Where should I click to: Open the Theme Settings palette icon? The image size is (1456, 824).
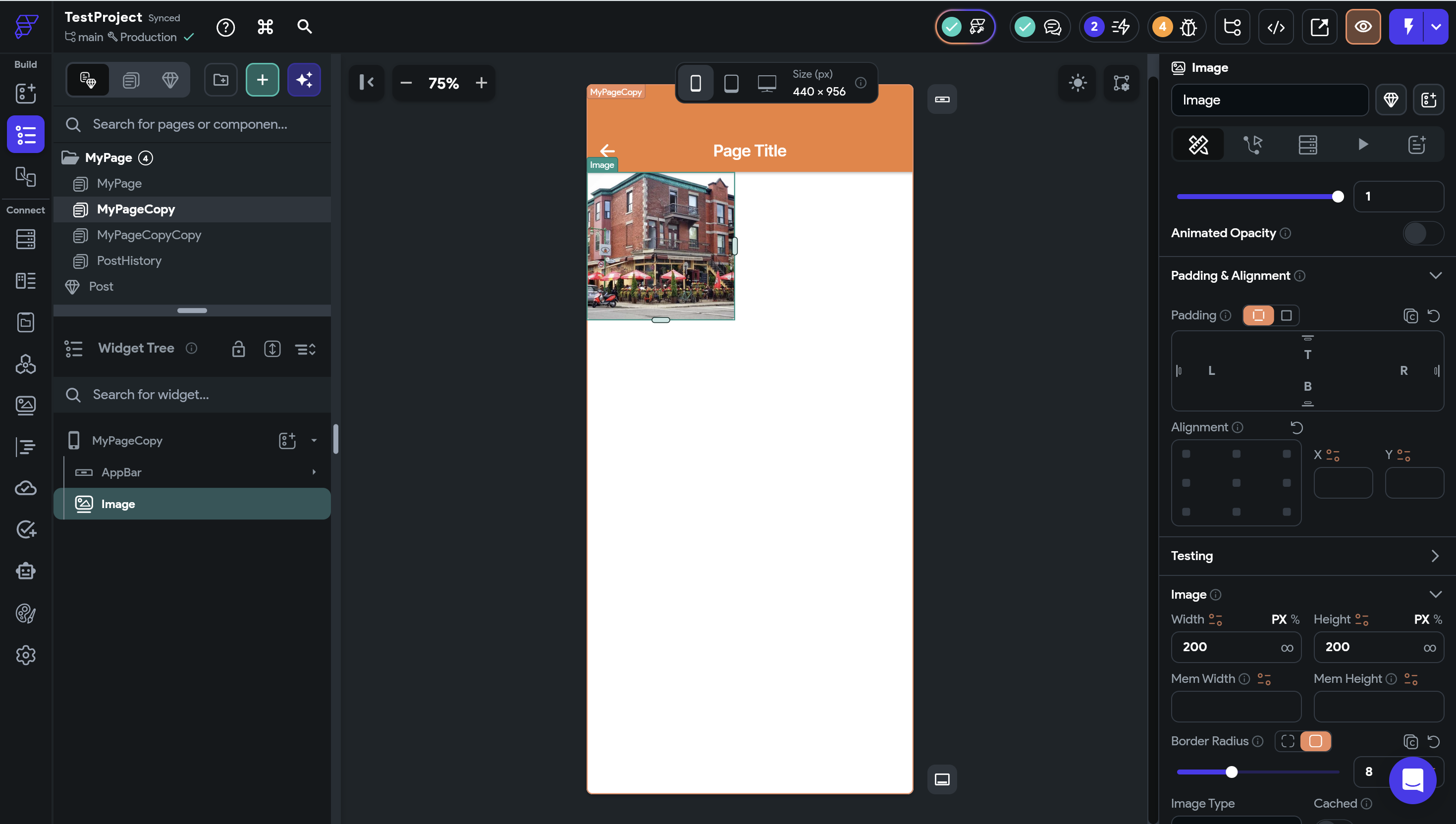25,613
